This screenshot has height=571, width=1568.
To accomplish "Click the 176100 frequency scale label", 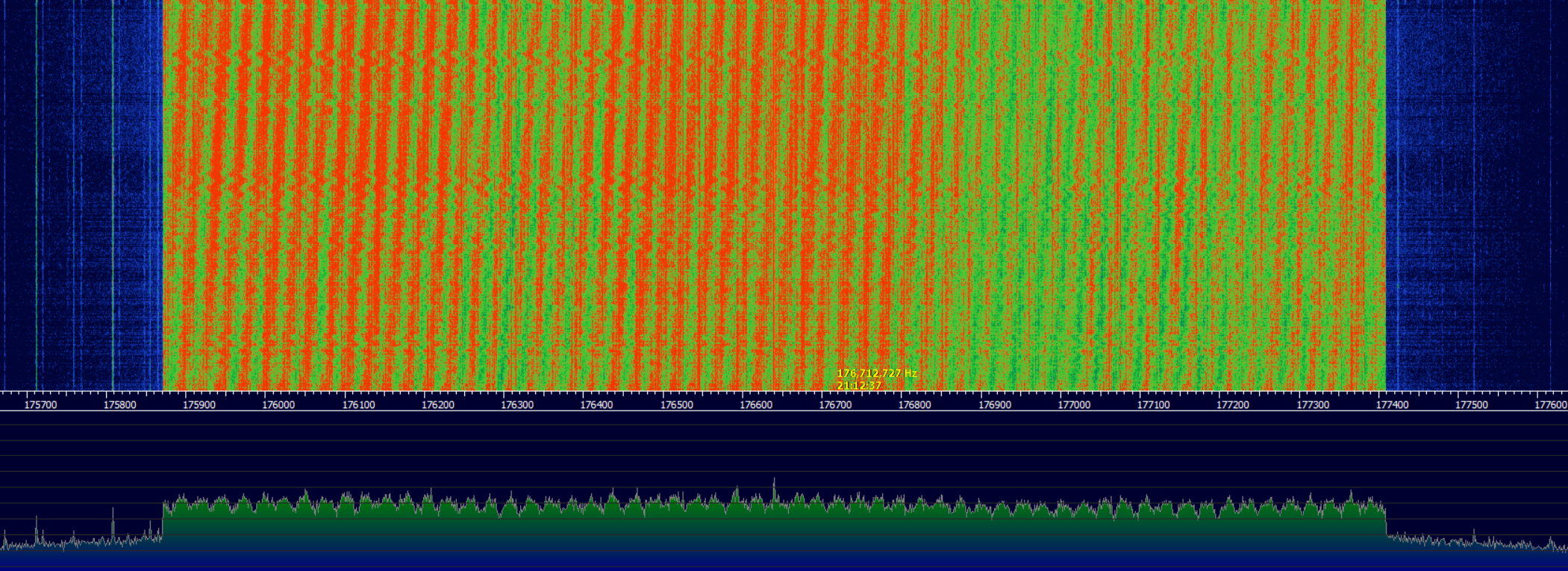I will tap(358, 405).
